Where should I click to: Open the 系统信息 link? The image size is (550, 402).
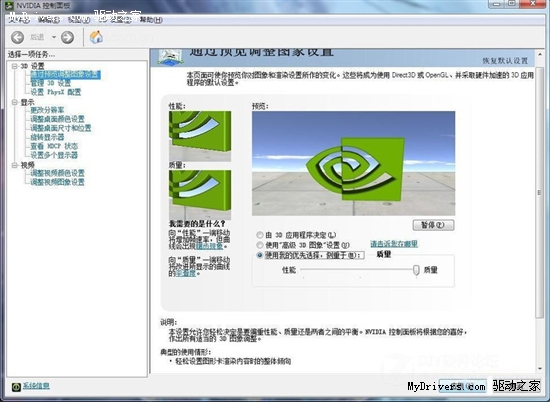click(36, 386)
